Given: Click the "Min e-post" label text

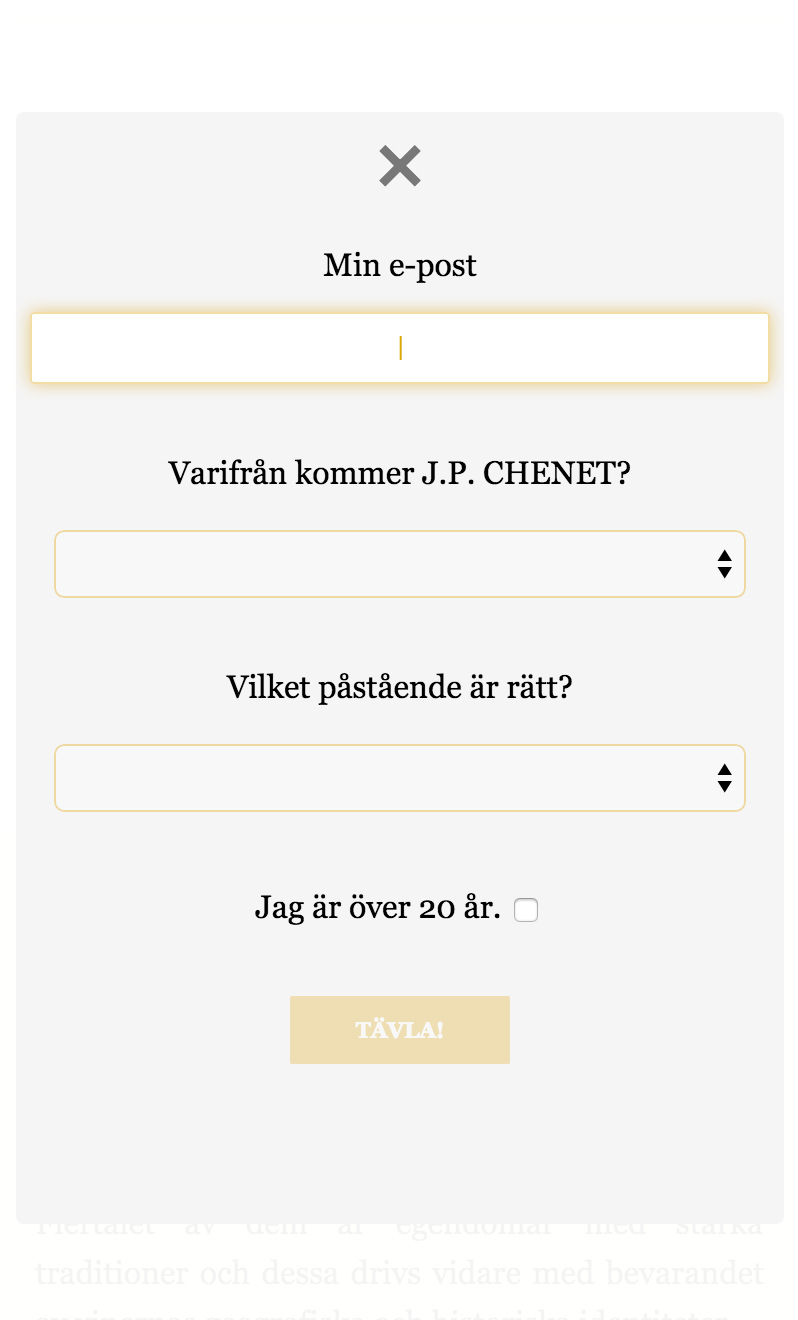Looking at the screenshot, I should [x=400, y=266].
